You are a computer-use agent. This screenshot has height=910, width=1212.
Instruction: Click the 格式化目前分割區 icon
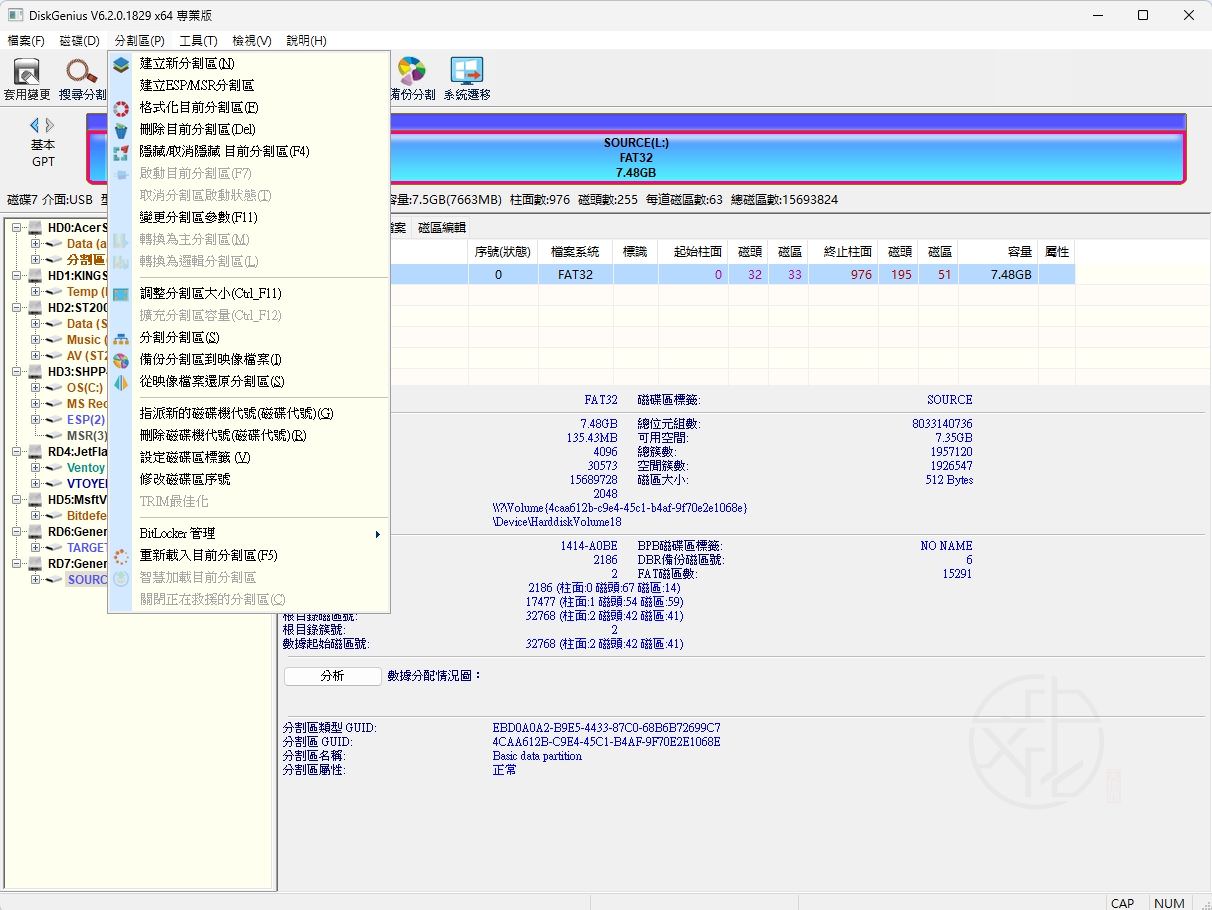pos(121,108)
